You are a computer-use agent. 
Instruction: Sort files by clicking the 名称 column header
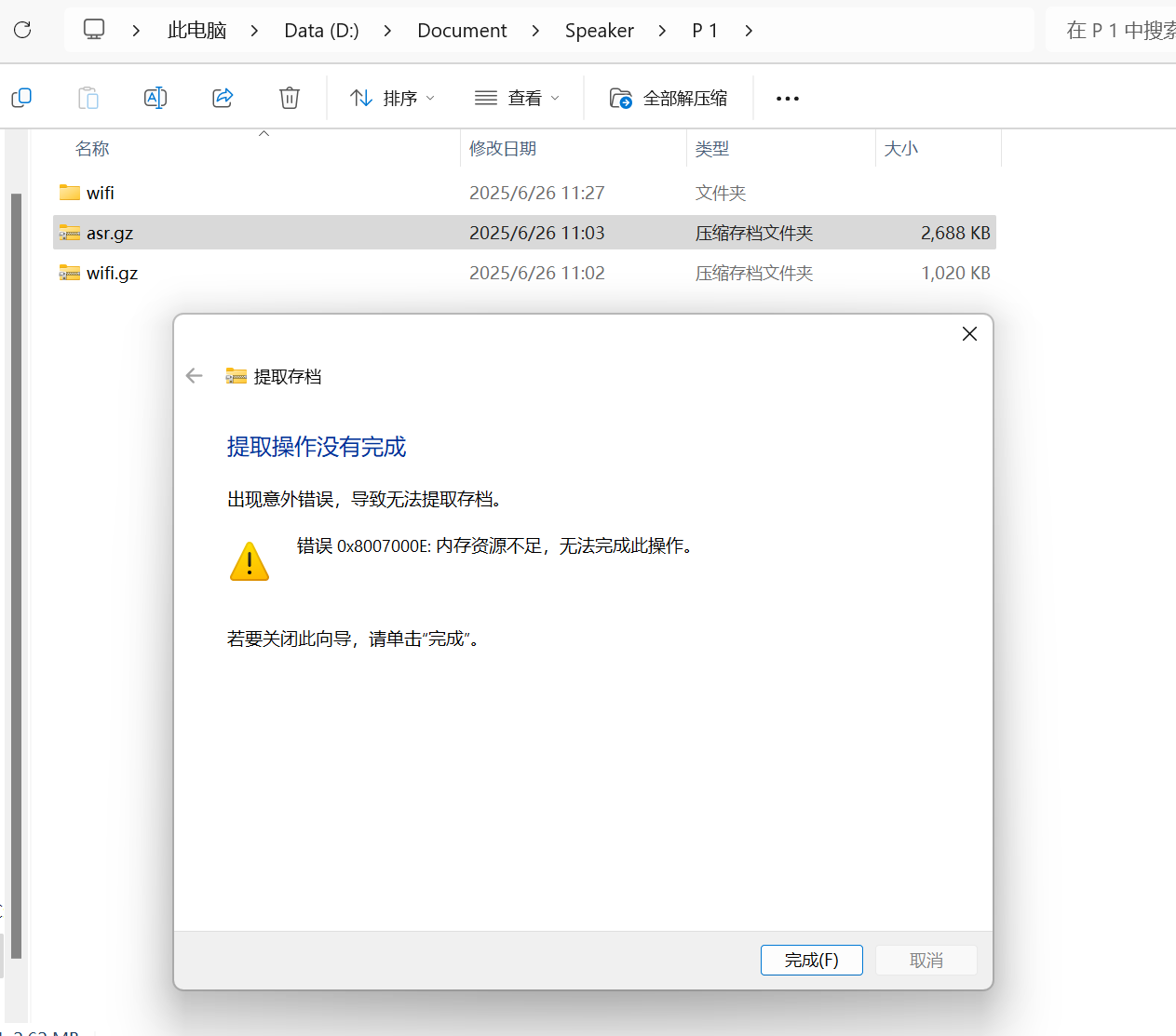tap(91, 148)
